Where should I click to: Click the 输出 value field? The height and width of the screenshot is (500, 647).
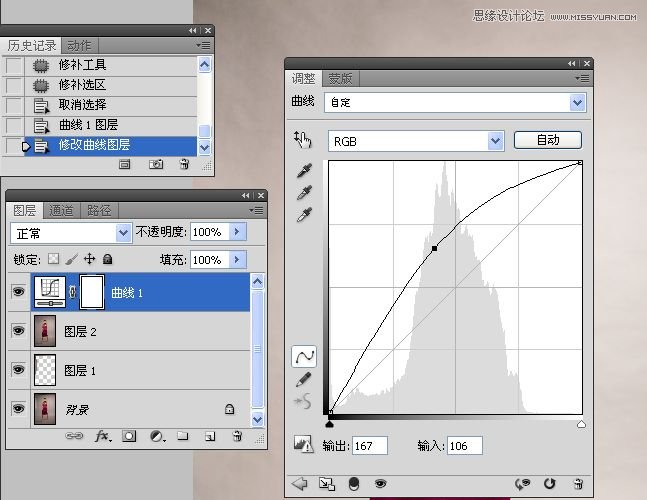[x=369, y=446]
